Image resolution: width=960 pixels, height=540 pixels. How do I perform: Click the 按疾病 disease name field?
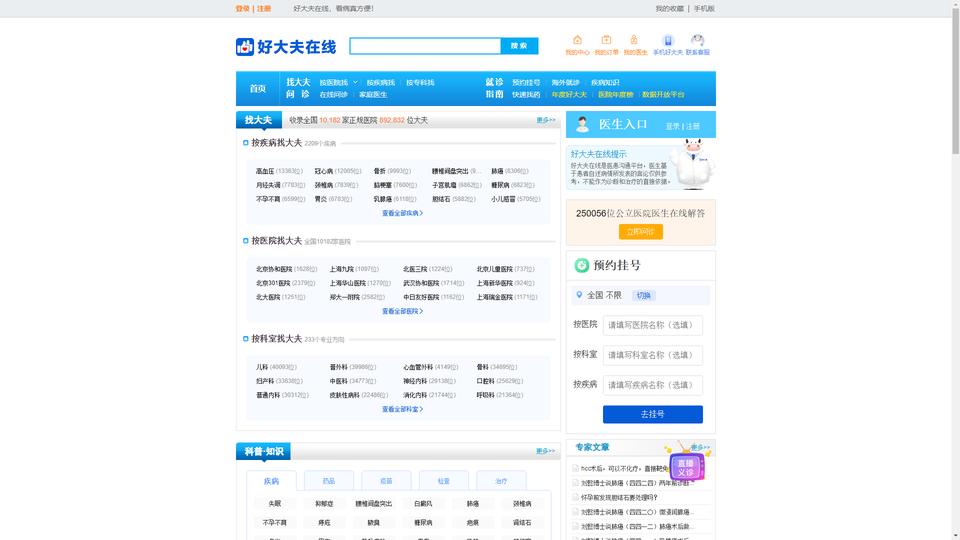(x=653, y=385)
